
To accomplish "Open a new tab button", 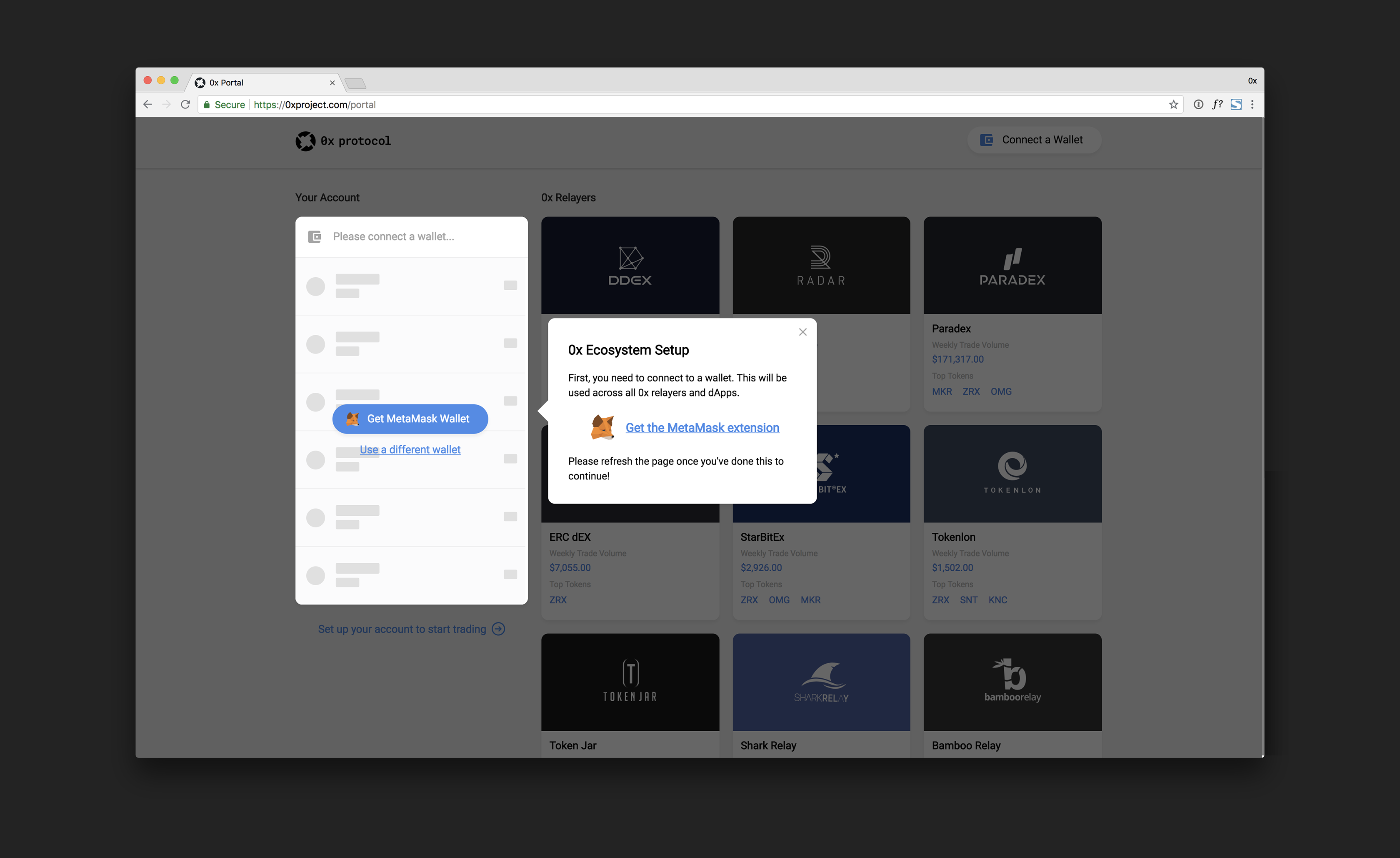I will point(356,84).
